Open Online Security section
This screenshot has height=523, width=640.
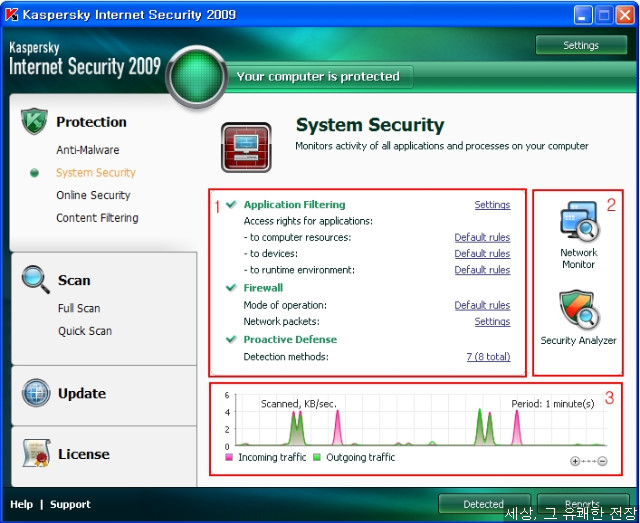click(93, 195)
